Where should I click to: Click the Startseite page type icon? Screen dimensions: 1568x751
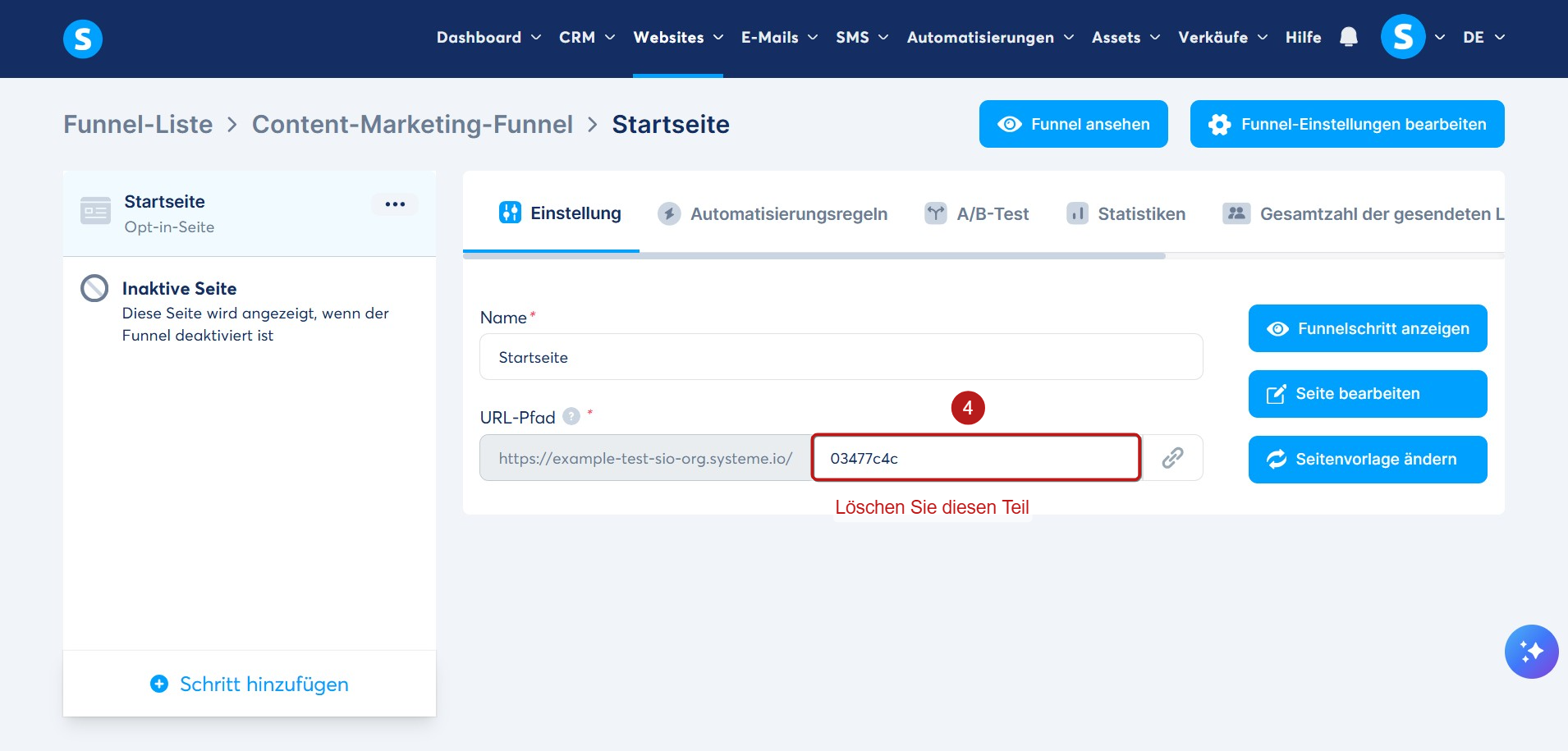click(95, 211)
